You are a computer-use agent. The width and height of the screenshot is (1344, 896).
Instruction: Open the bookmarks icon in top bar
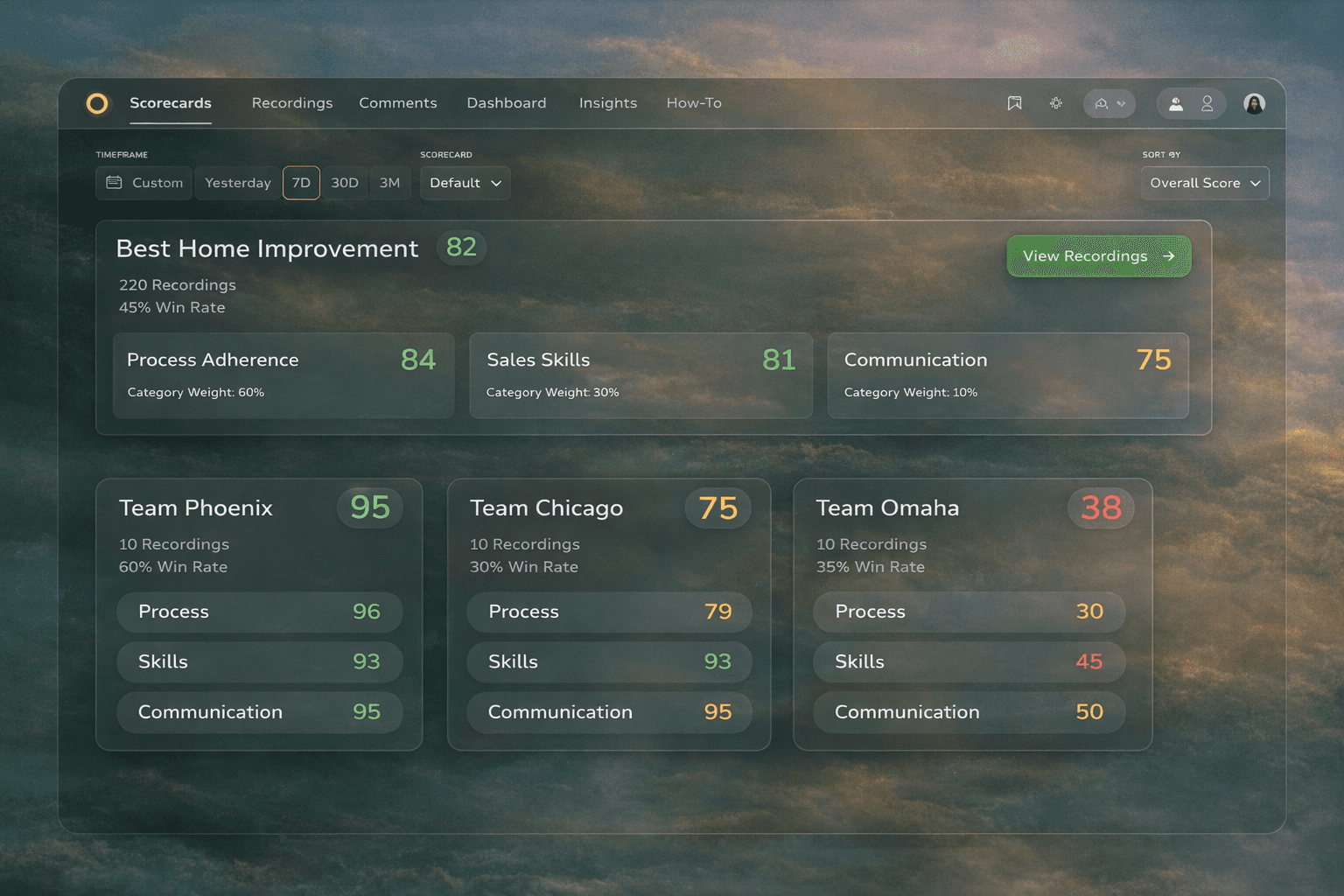(x=1014, y=103)
